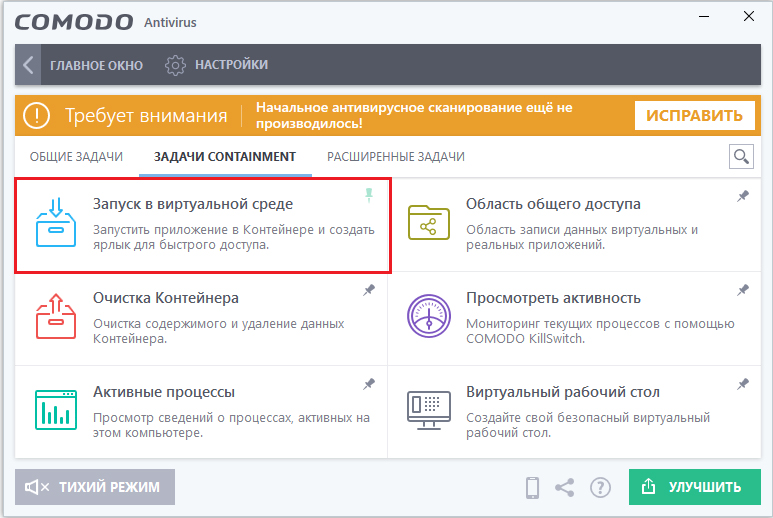The height and width of the screenshot is (518, 773).
Task: Click the Область общего доступа title
Action: pos(553,204)
